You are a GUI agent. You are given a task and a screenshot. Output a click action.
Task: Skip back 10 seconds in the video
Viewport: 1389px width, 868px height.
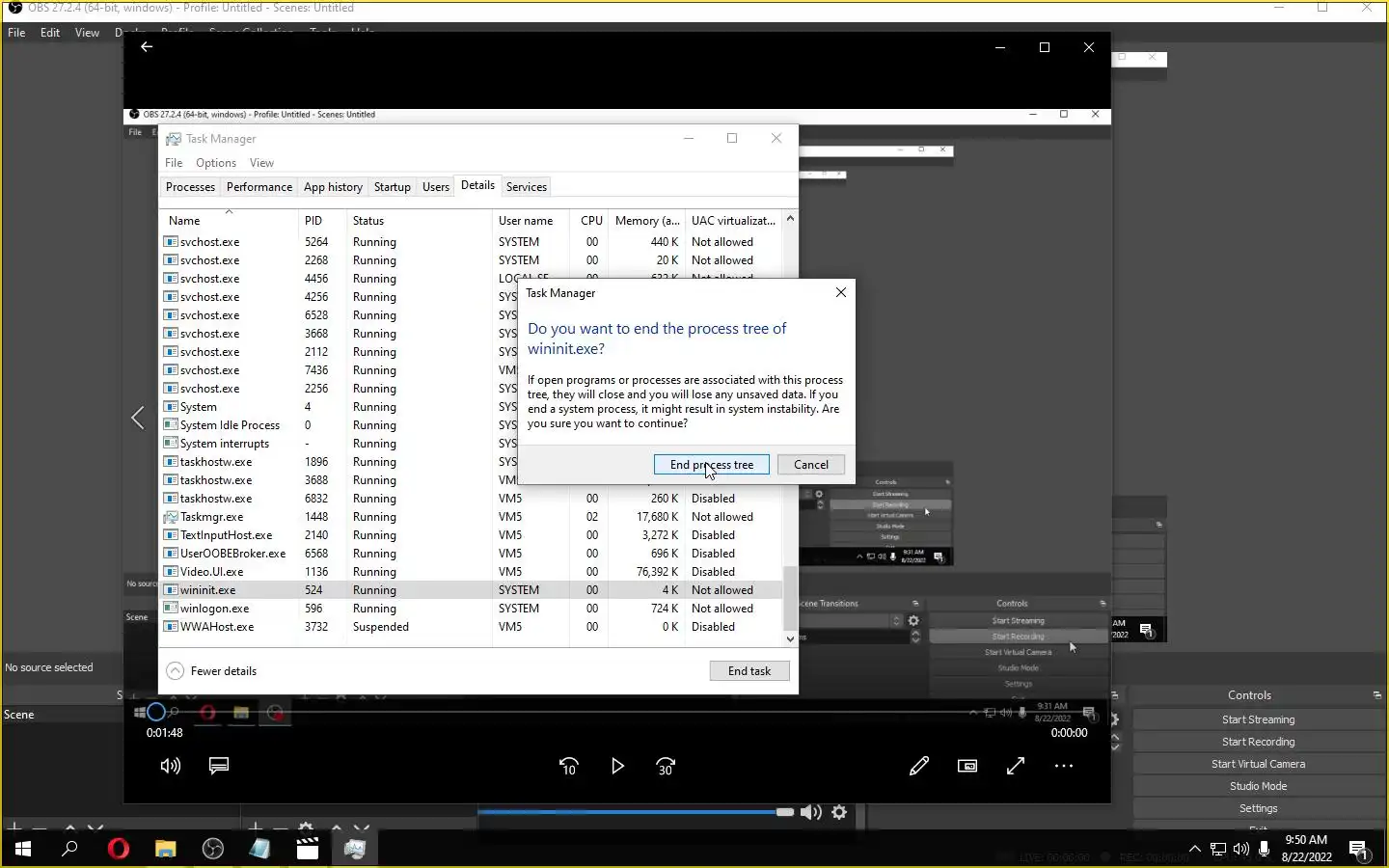pos(569,767)
